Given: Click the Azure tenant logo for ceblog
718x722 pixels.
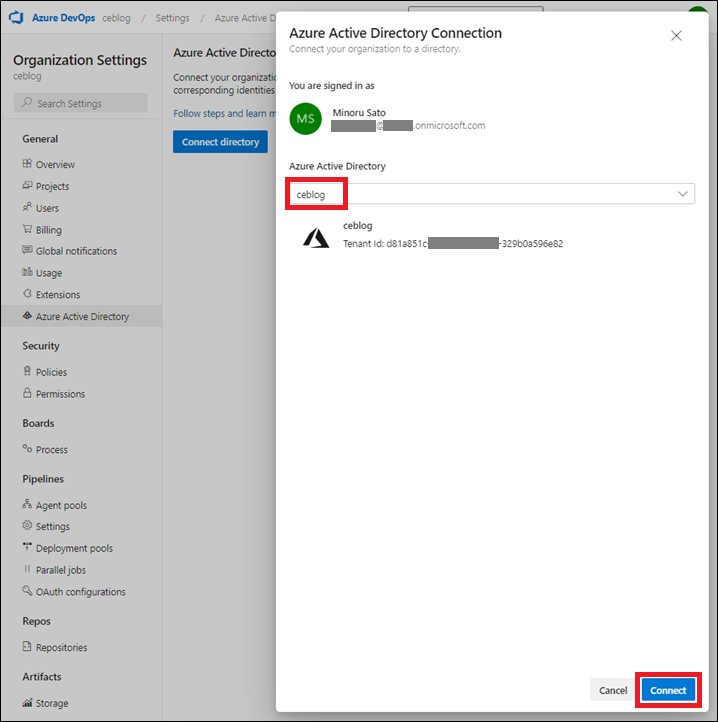Looking at the screenshot, I should (x=316, y=238).
